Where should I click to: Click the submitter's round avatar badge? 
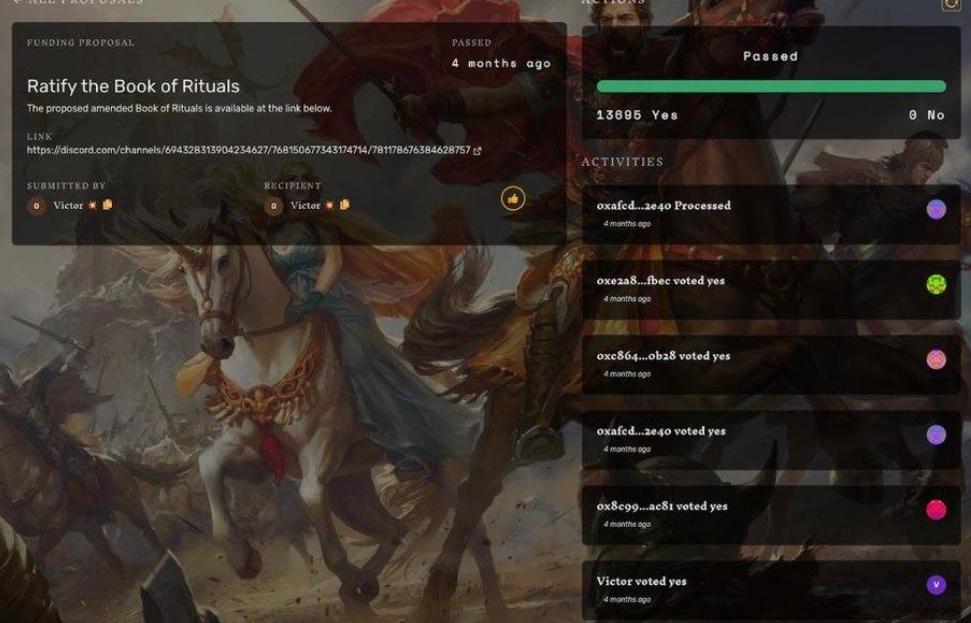(37, 206)
